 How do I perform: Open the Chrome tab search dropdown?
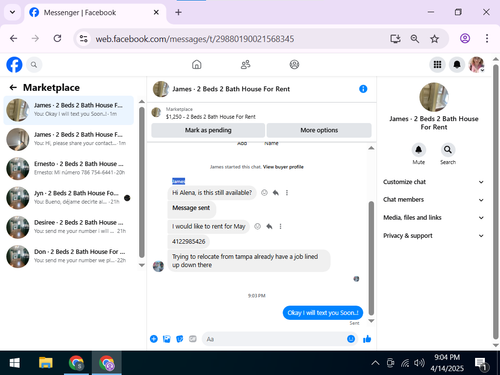pyautogui.click(x=12, y=12)
